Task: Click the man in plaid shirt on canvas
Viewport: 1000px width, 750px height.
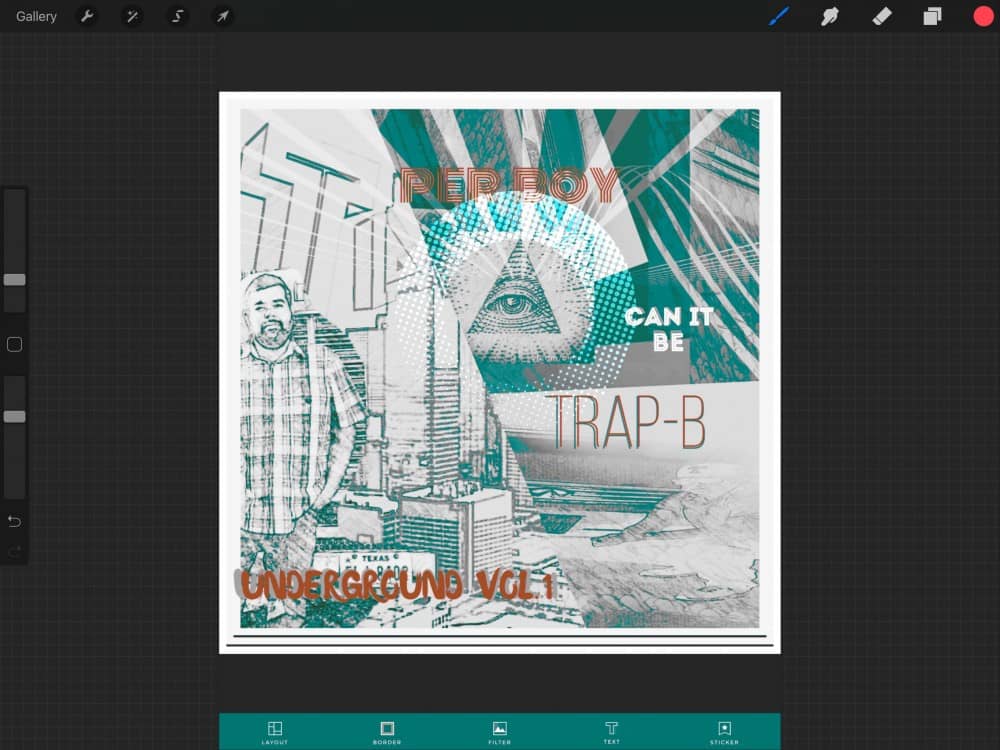Action: click(x=297, y=408)
